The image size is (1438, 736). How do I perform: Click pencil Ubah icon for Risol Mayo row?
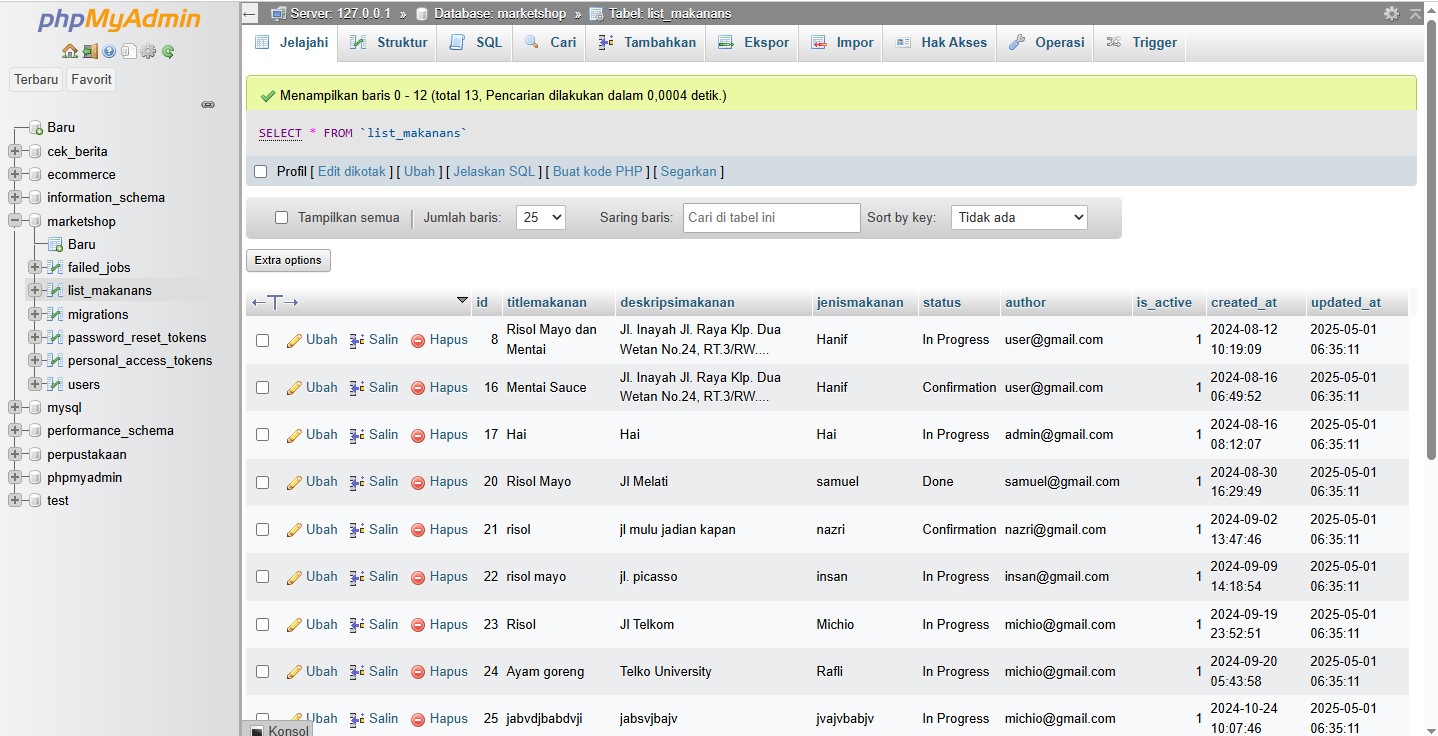(x=294, y=482)
